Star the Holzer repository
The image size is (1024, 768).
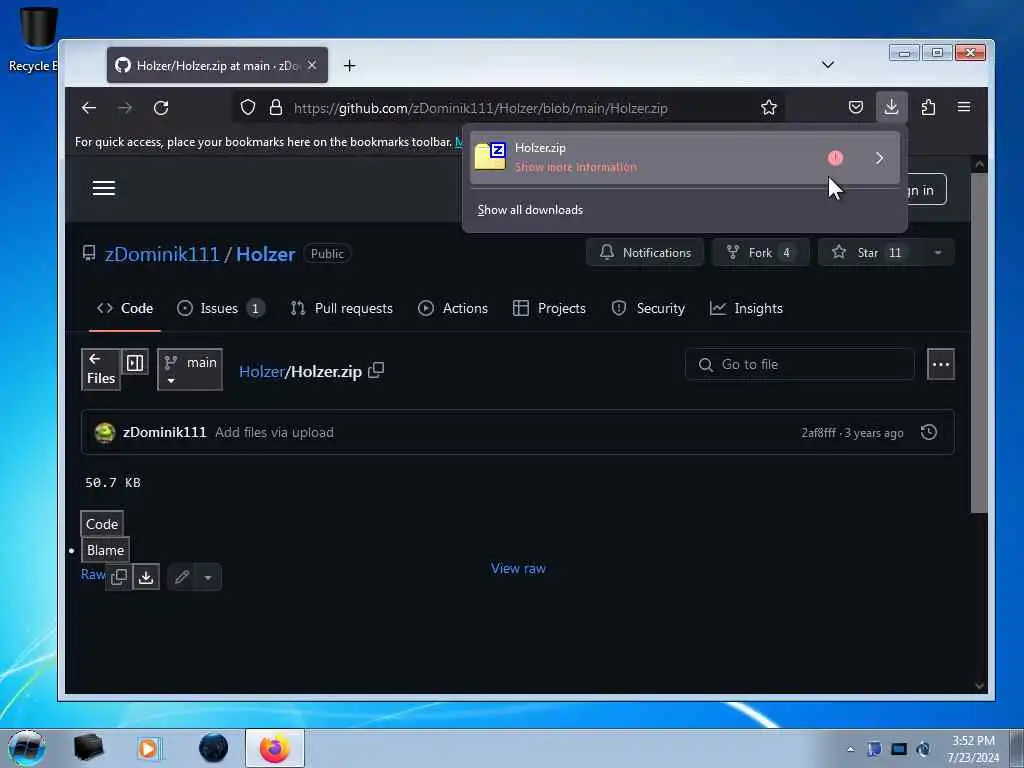coord(869,253)
